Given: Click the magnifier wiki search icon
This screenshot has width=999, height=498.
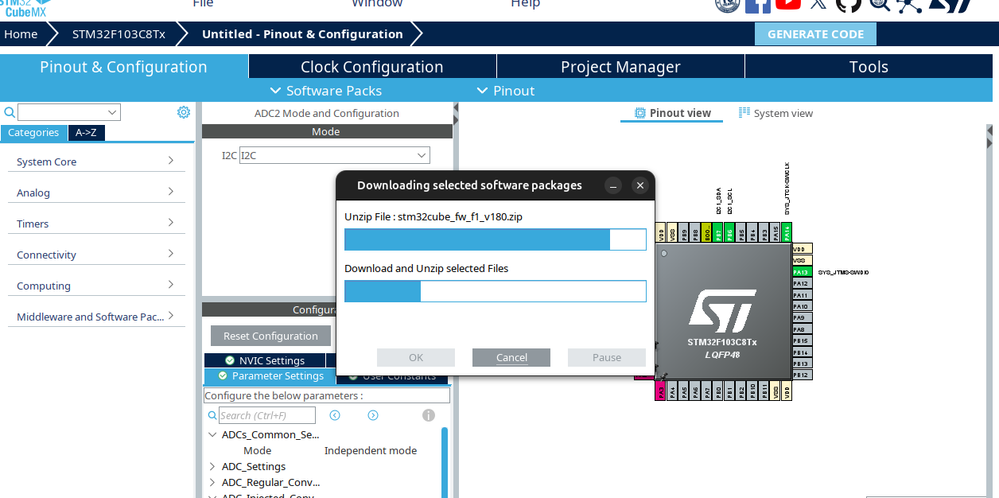Looking at the screenshot, I should pos(880,4).
